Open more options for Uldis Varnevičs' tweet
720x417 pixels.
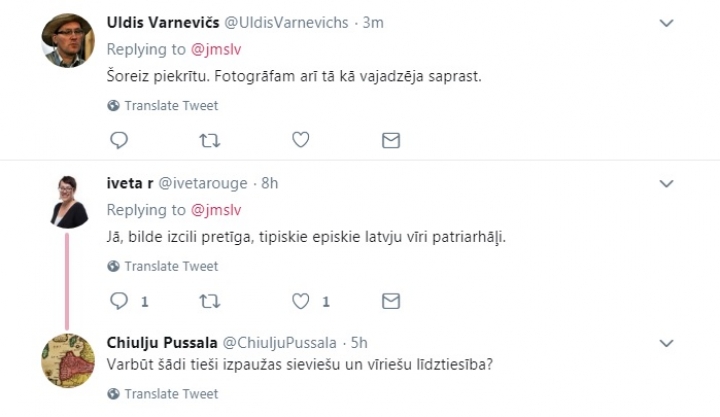click(x=668, y=22)
